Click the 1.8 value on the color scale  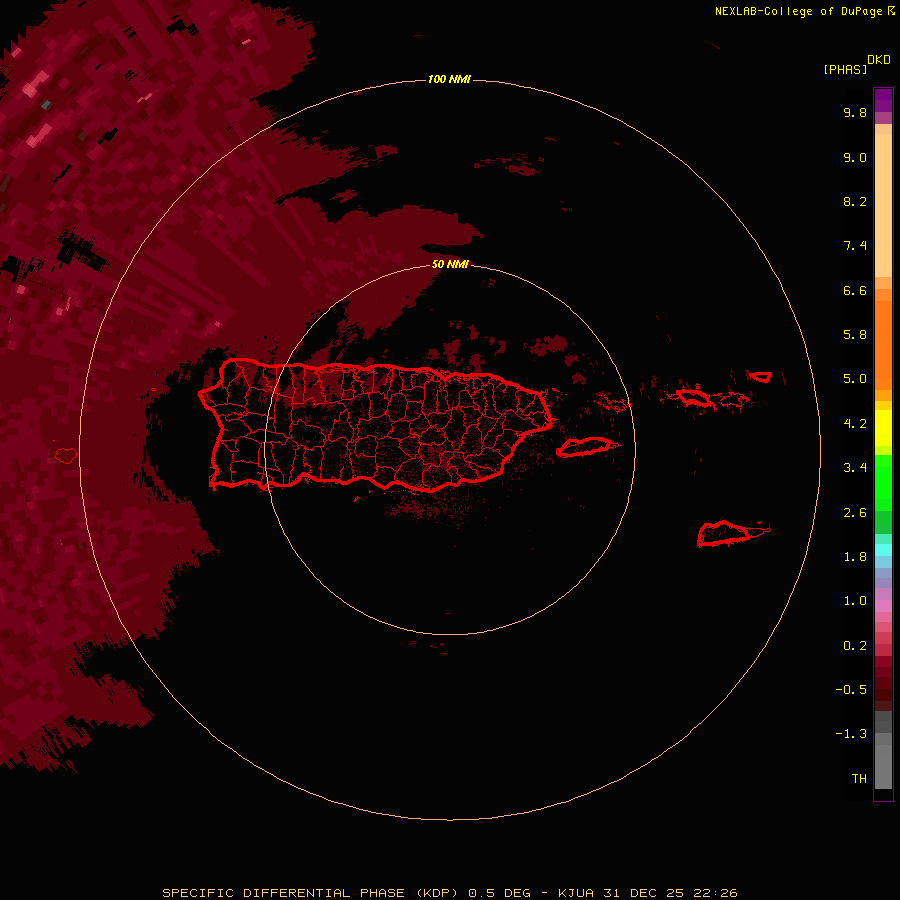(855, 557)
